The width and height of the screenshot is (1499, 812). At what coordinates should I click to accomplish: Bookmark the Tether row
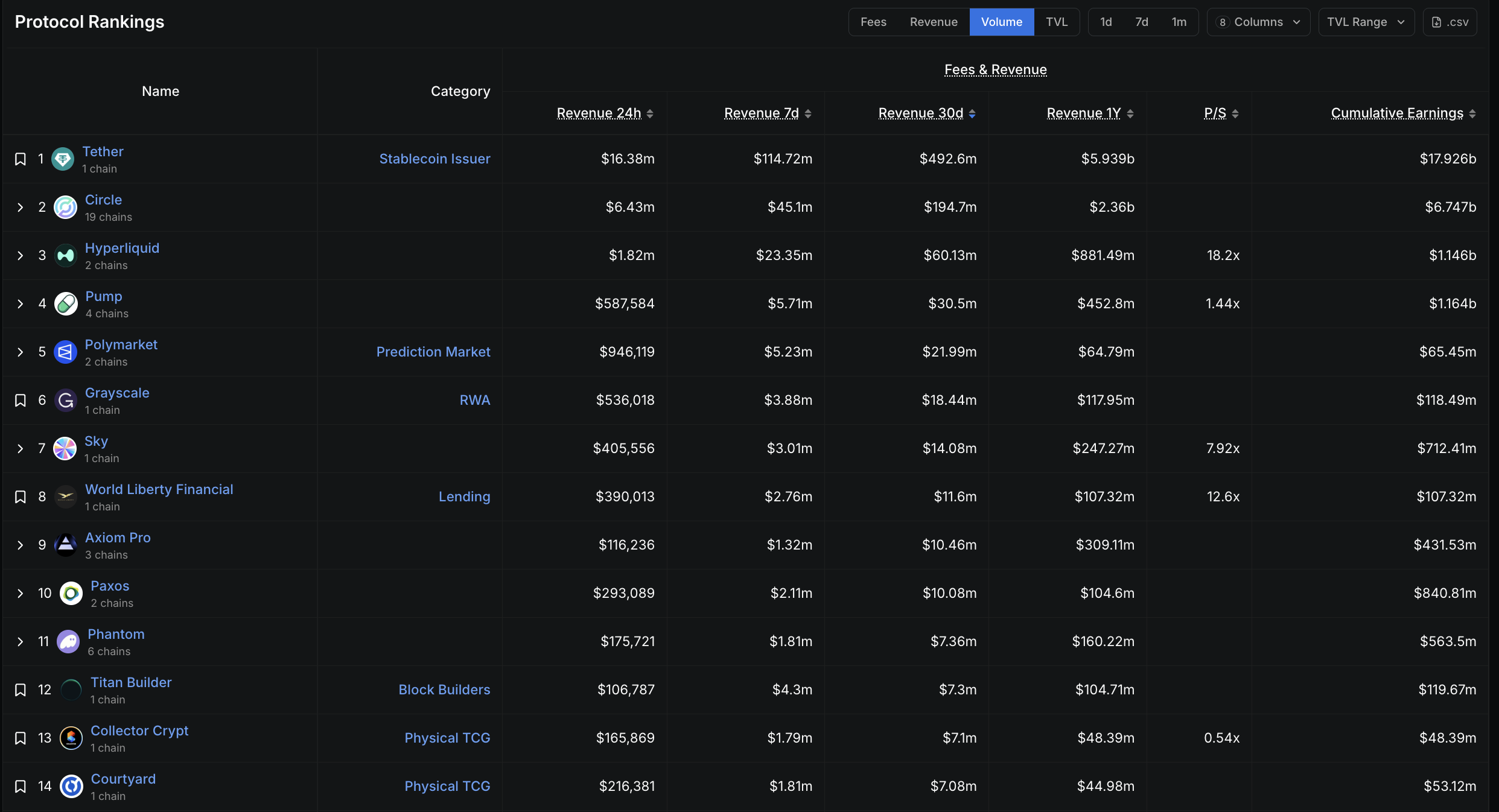click(x=21, y=159)
